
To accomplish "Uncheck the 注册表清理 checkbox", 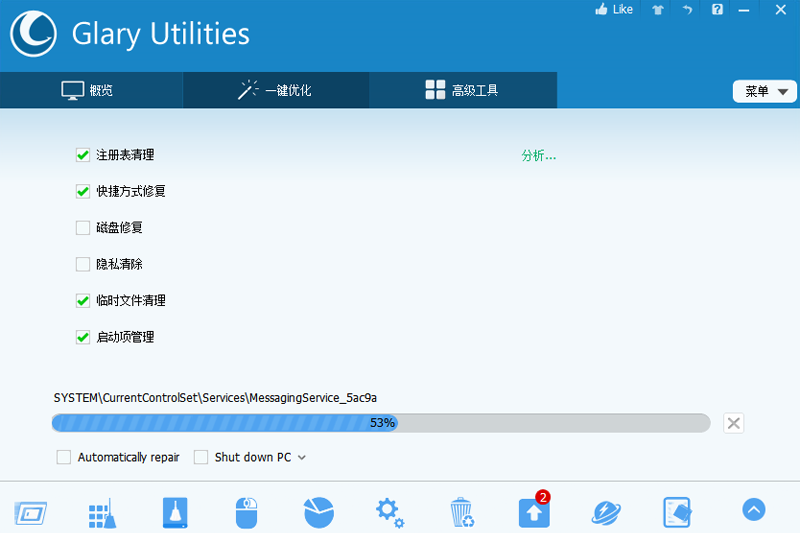I will tap(83, 155).
